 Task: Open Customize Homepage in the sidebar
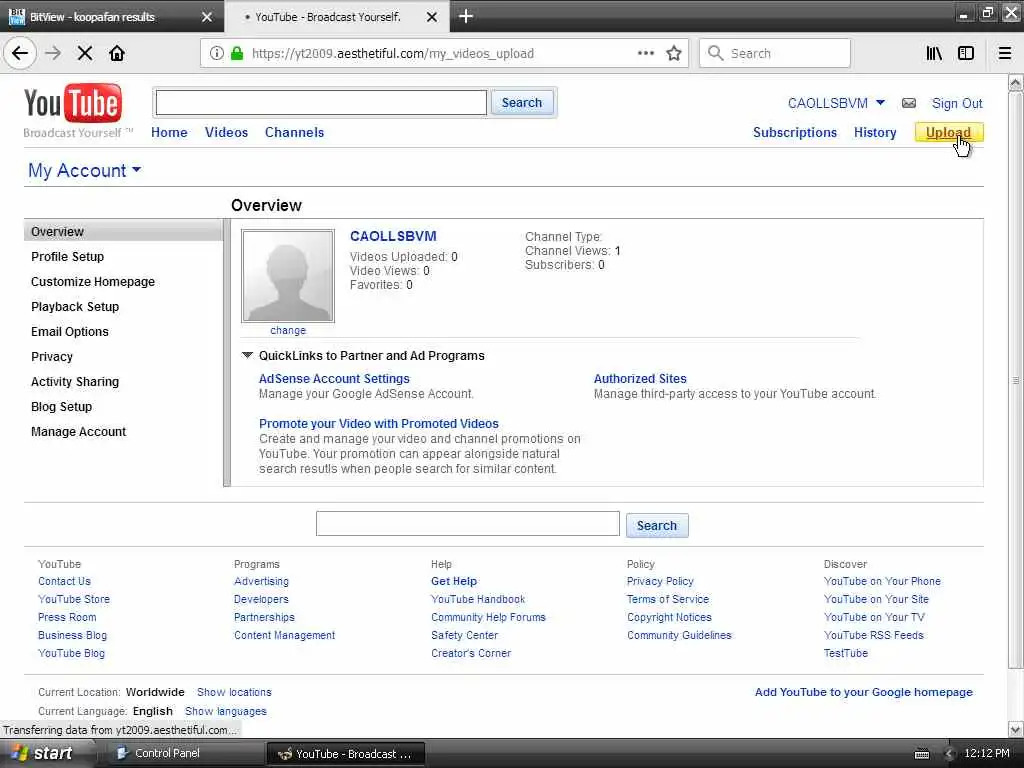tap(93, 281)
